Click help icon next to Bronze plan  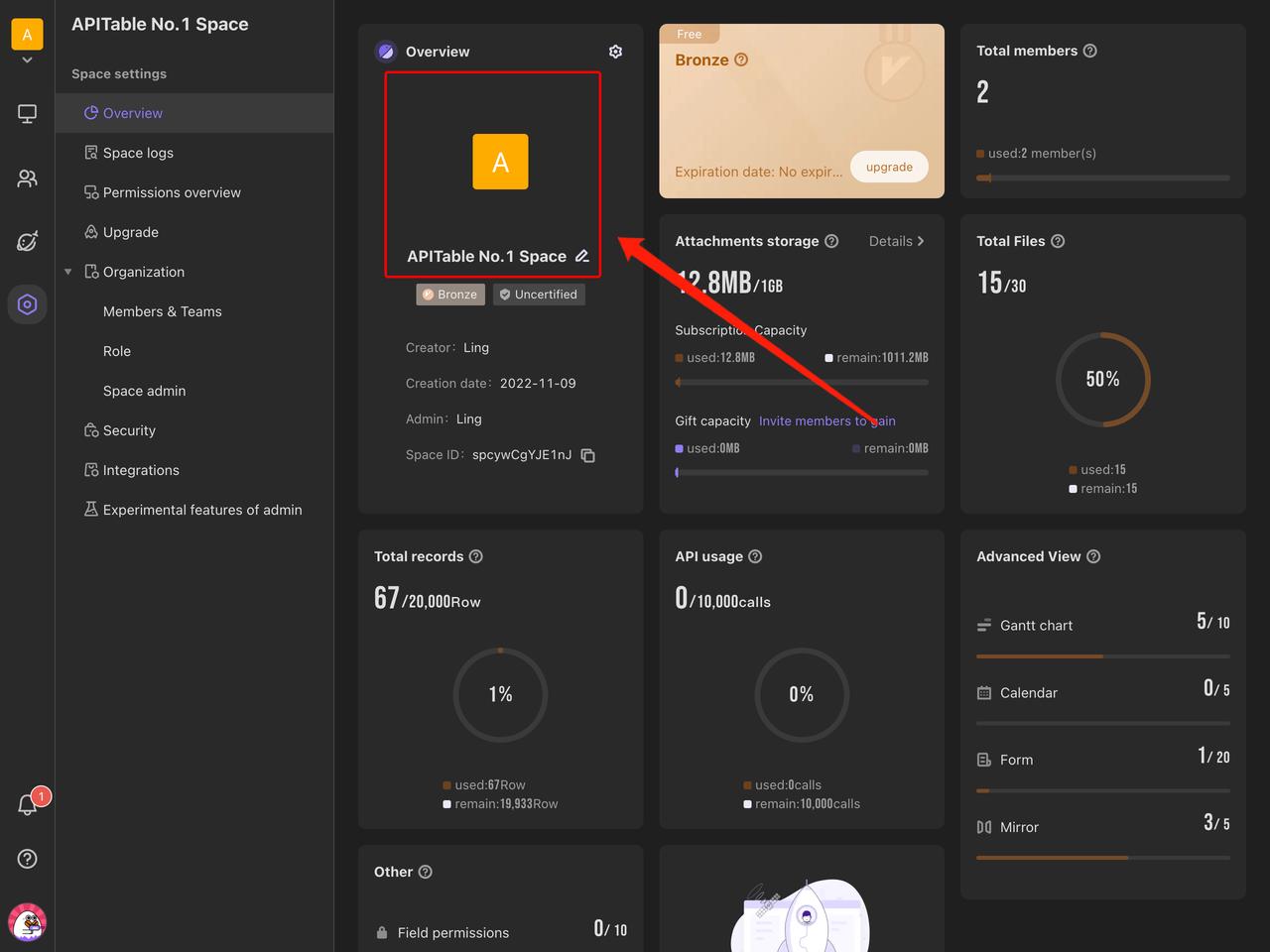pos(741,59)
